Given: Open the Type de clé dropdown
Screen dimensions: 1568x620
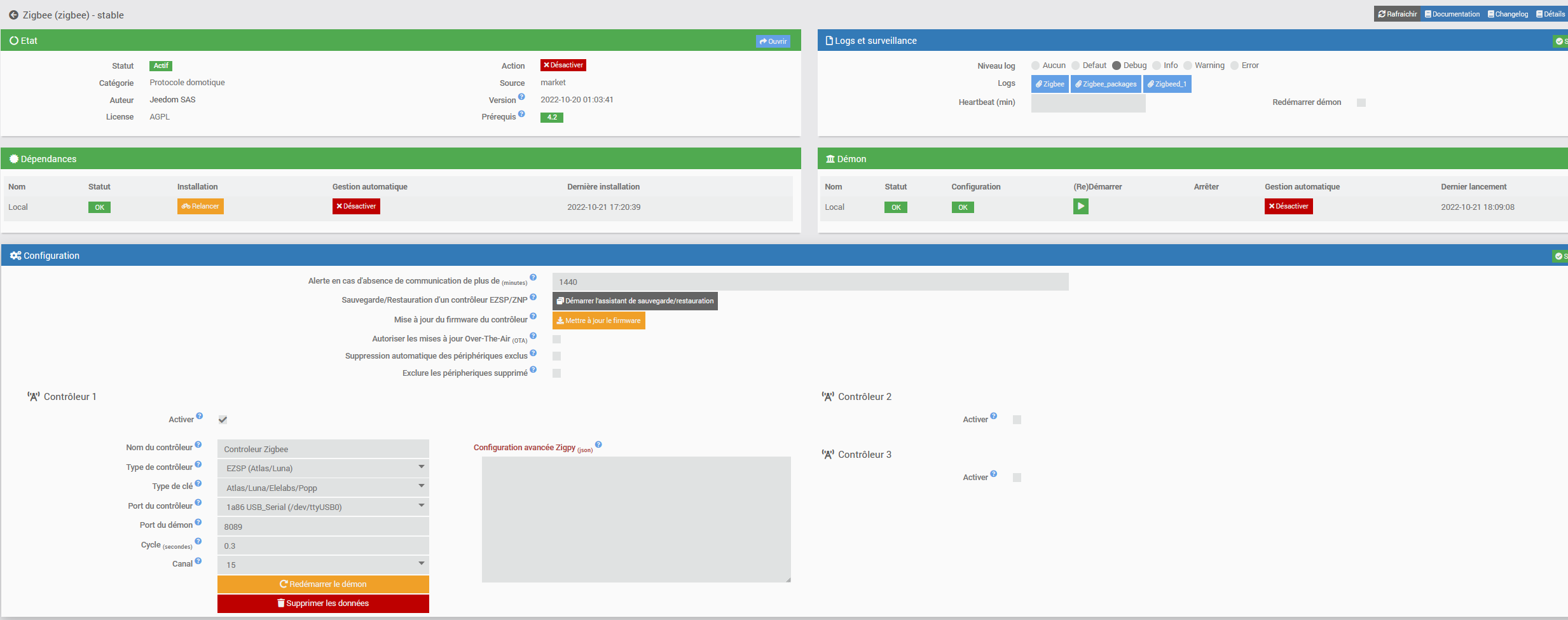Looking at the screenshot, I should [x=323, y=488].
